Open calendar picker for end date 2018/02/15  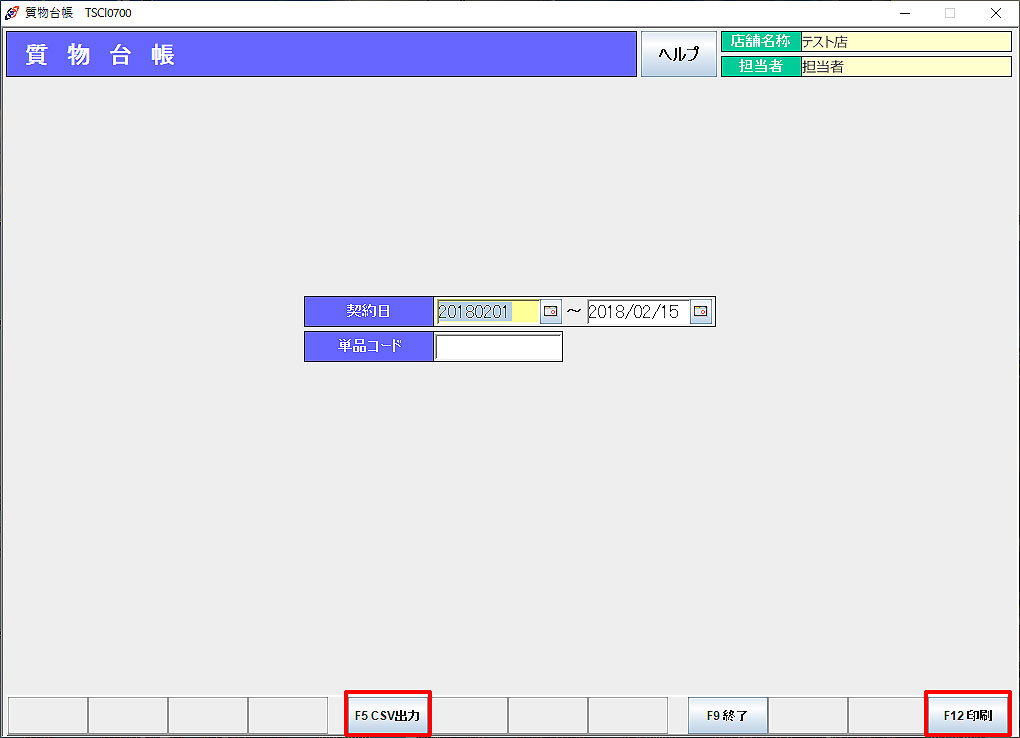(701, 311)
